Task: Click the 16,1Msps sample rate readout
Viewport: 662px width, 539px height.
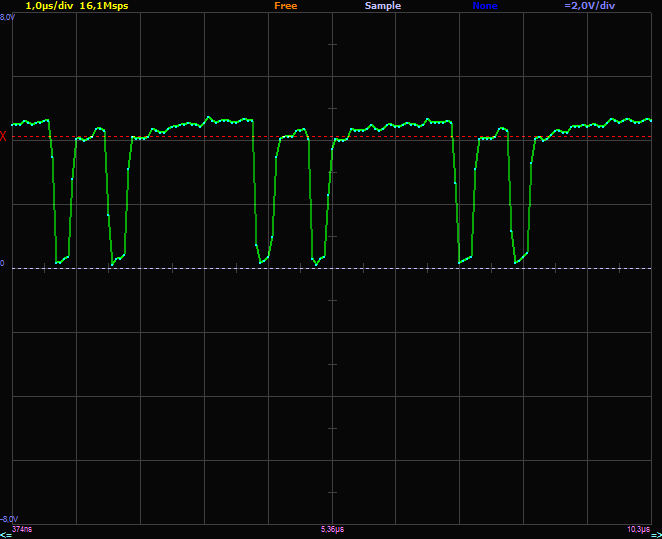Action: [104, 6]
